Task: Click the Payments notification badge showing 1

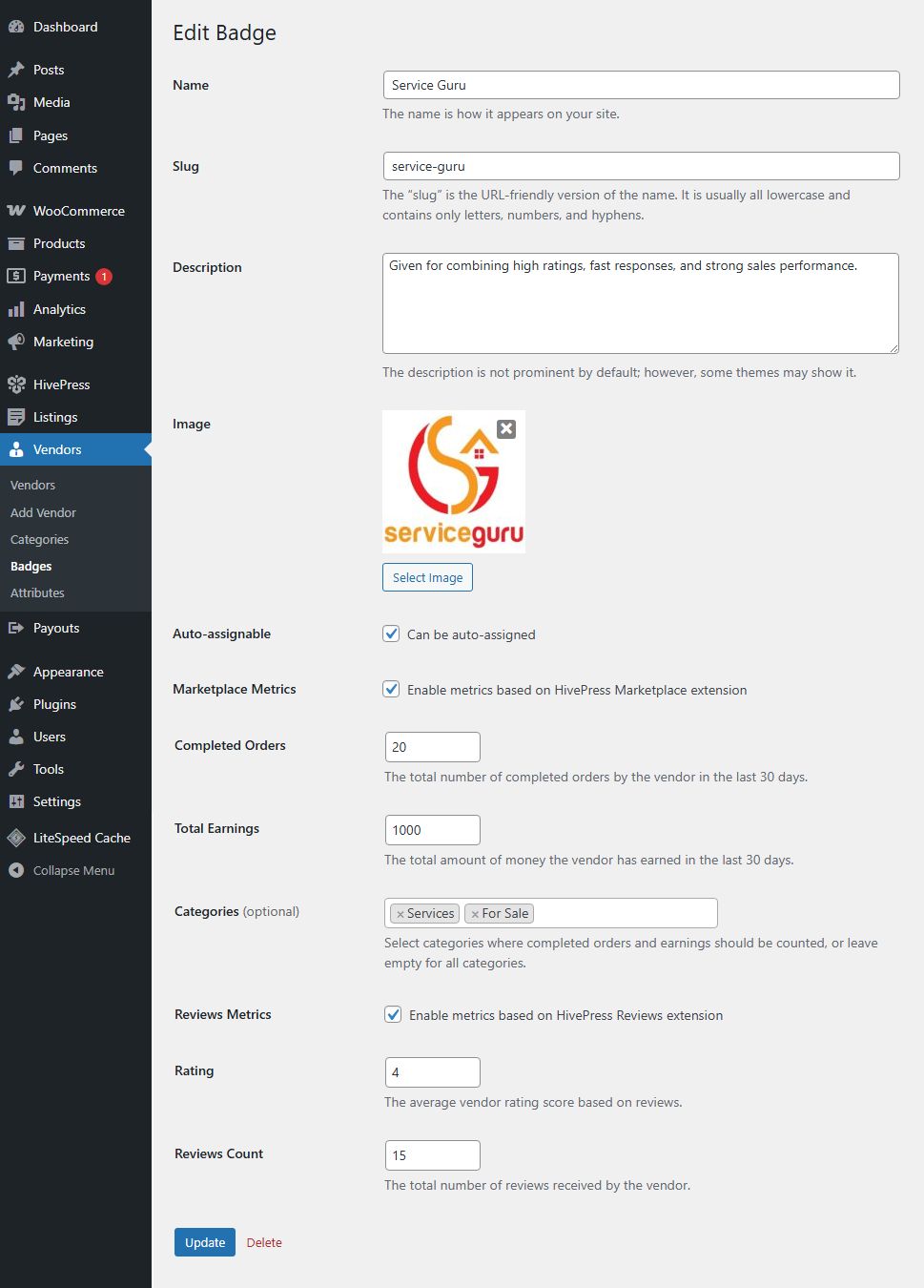Action: (104, 277)
